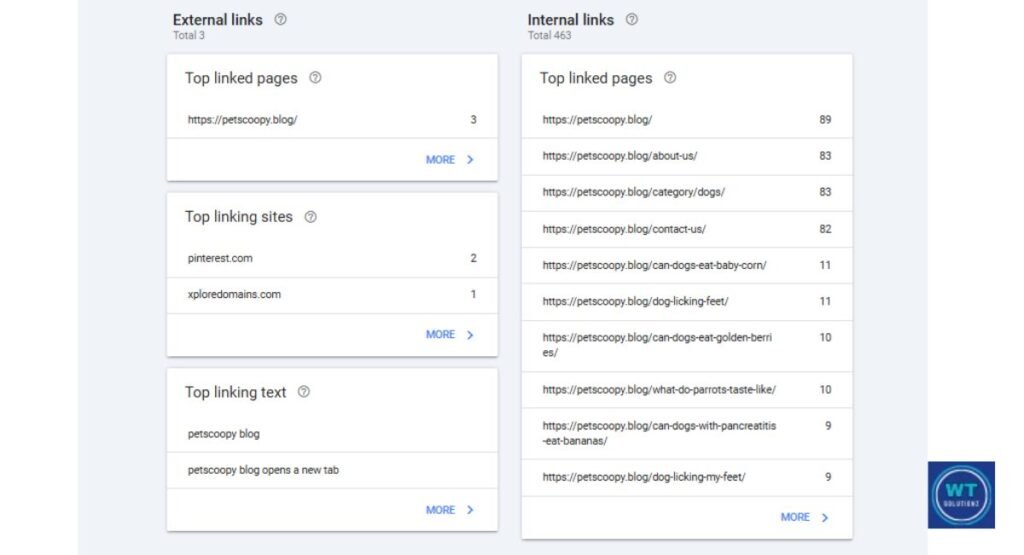Select 'petscoopy blog' linking text row
1024x555 pixels.
point(332,434)
